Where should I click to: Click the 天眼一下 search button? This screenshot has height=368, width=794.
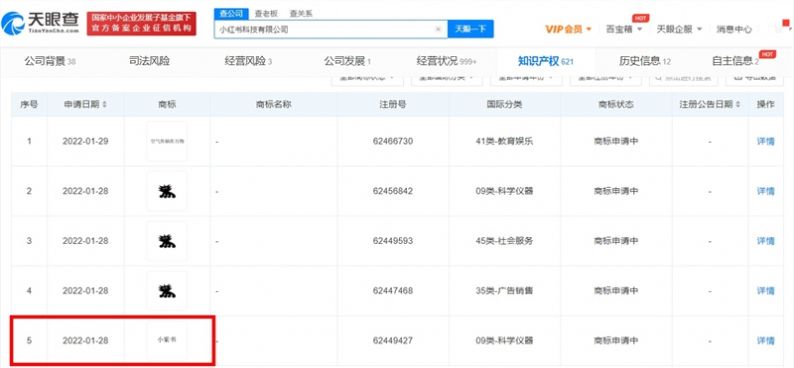pyautogui.click(x=470, y=29)
